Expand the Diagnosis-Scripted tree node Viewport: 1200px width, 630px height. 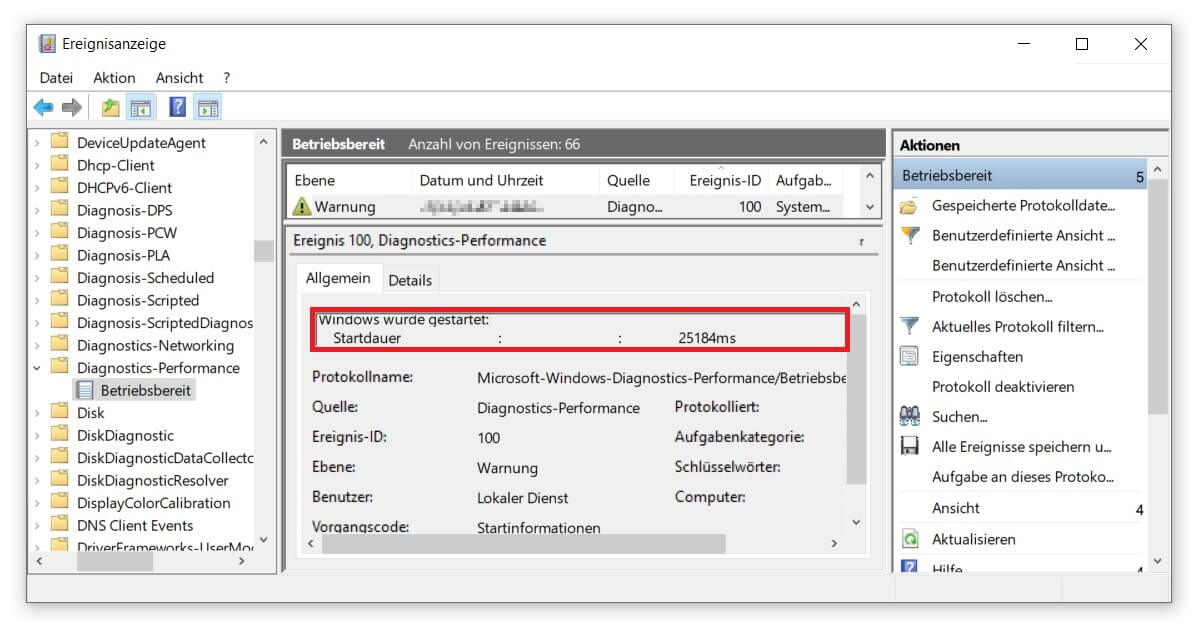pyautogui.click(x=38, y=300)
